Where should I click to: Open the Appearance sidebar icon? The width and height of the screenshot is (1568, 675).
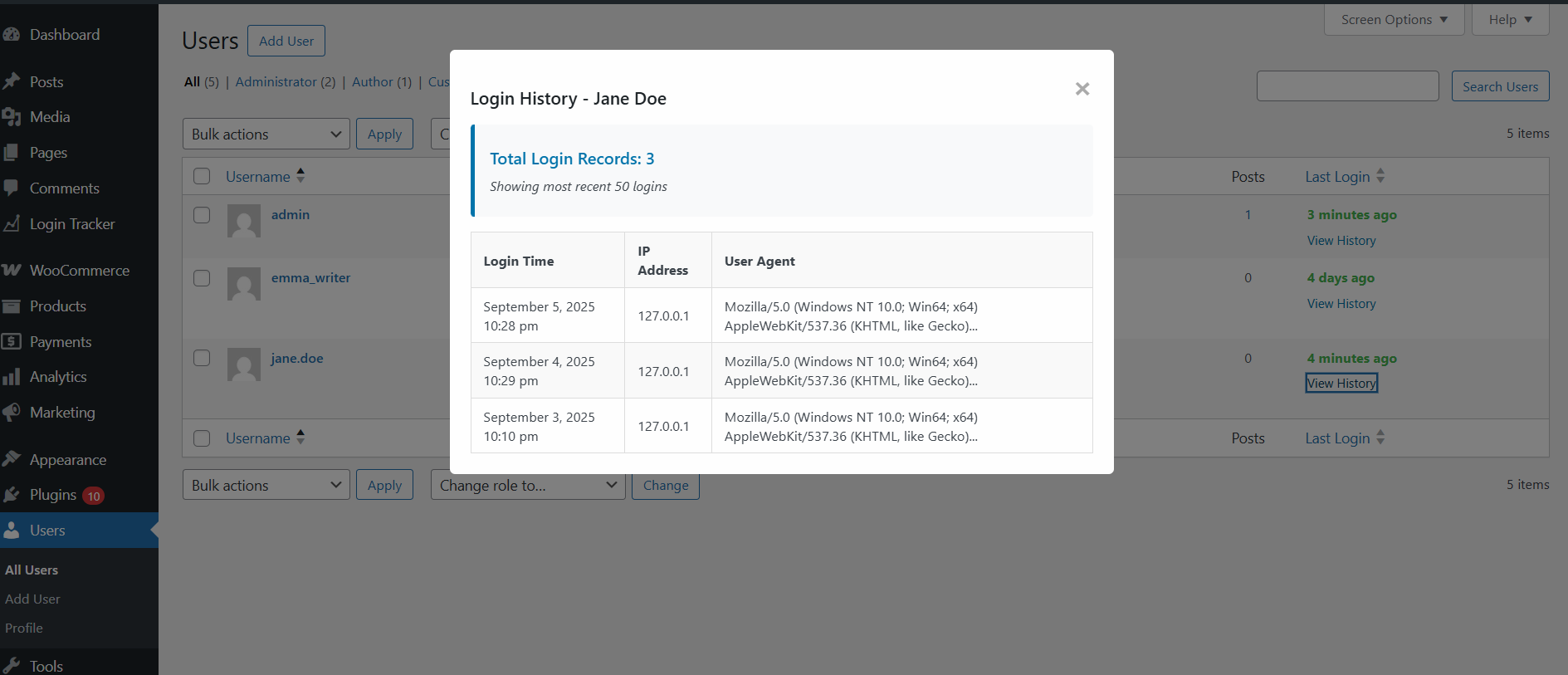click(13, 459)
